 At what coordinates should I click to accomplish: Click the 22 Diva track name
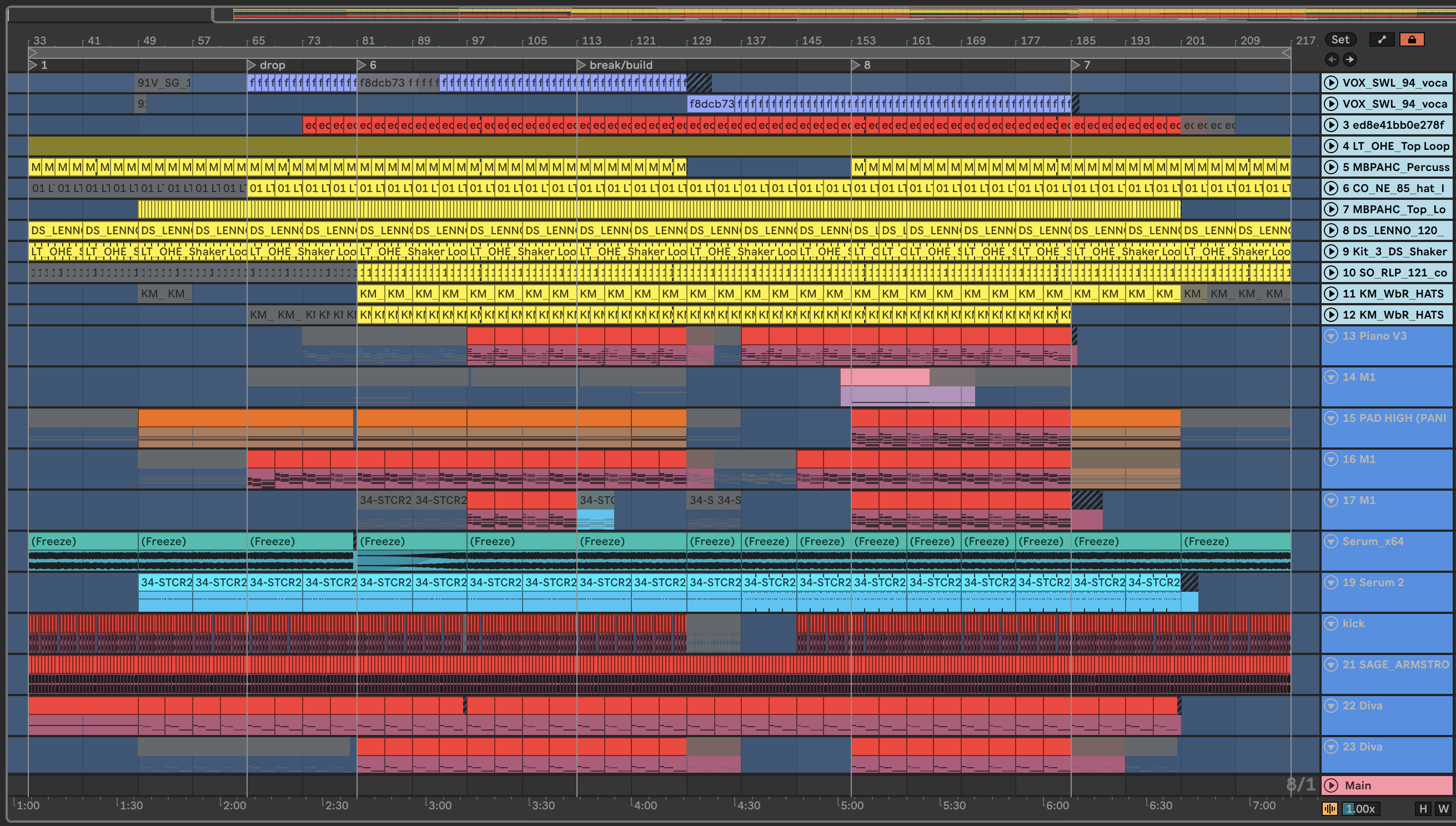(1362, 706)
